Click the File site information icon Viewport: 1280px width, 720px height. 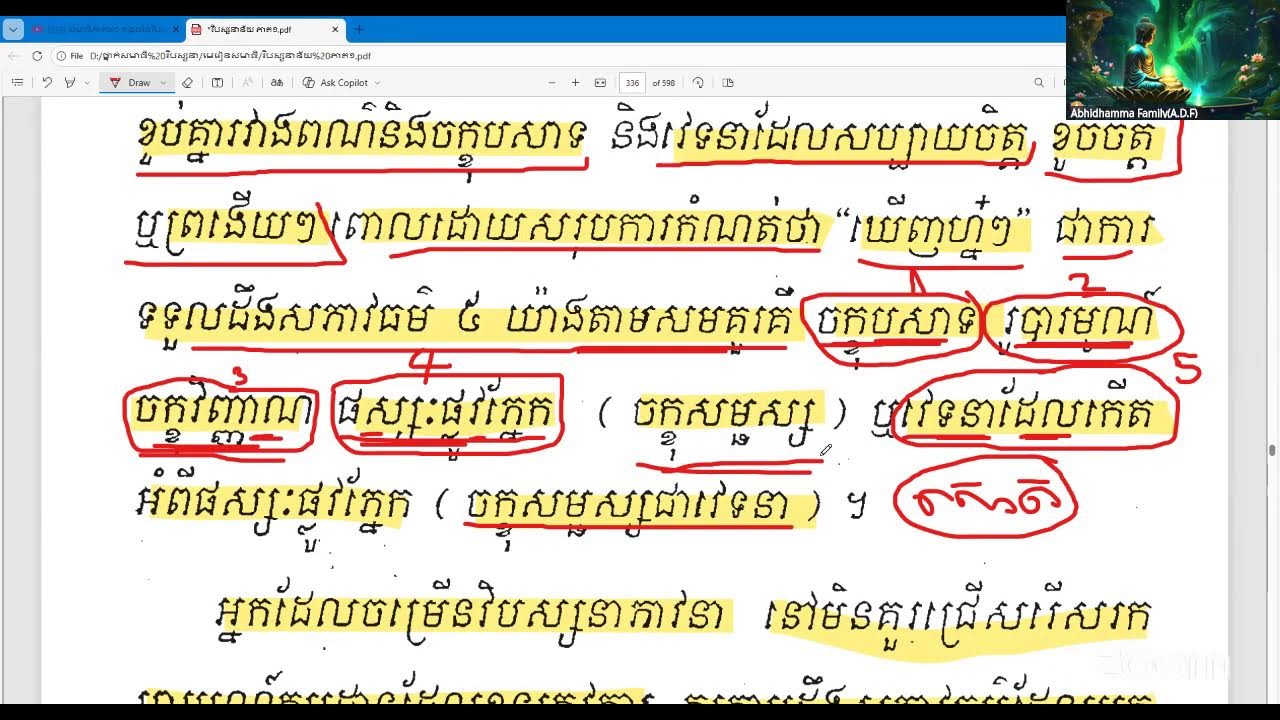[x=69, y=56]
